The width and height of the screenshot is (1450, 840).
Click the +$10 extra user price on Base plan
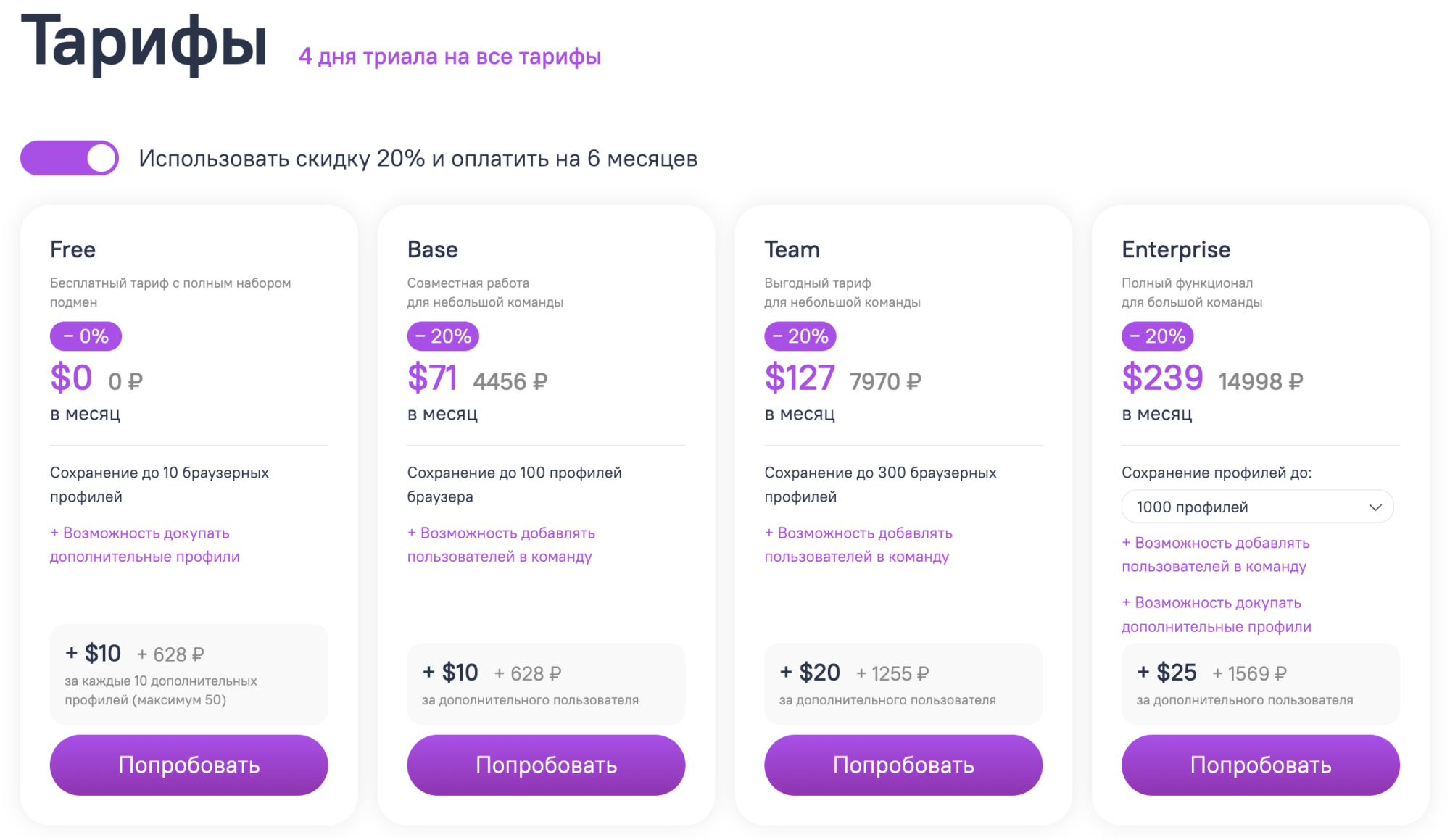451,673
